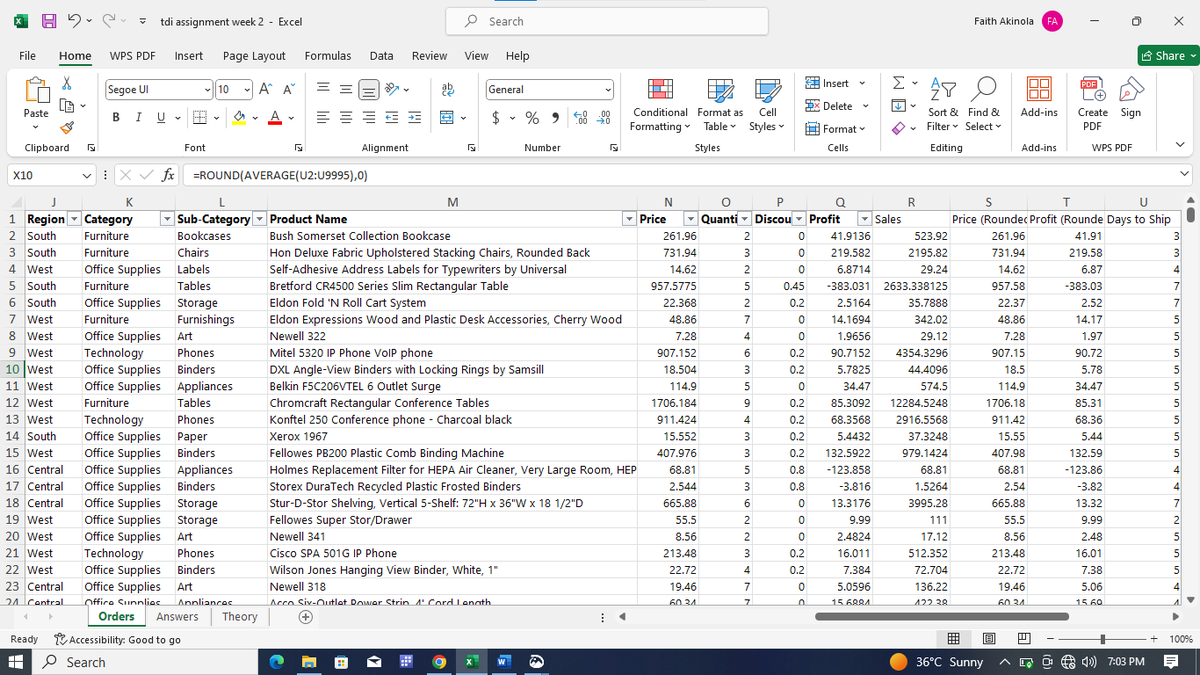Click the Save icon in title bar
The width and height of the screenshot is (1200, 675).
click(x=48, y=21)
